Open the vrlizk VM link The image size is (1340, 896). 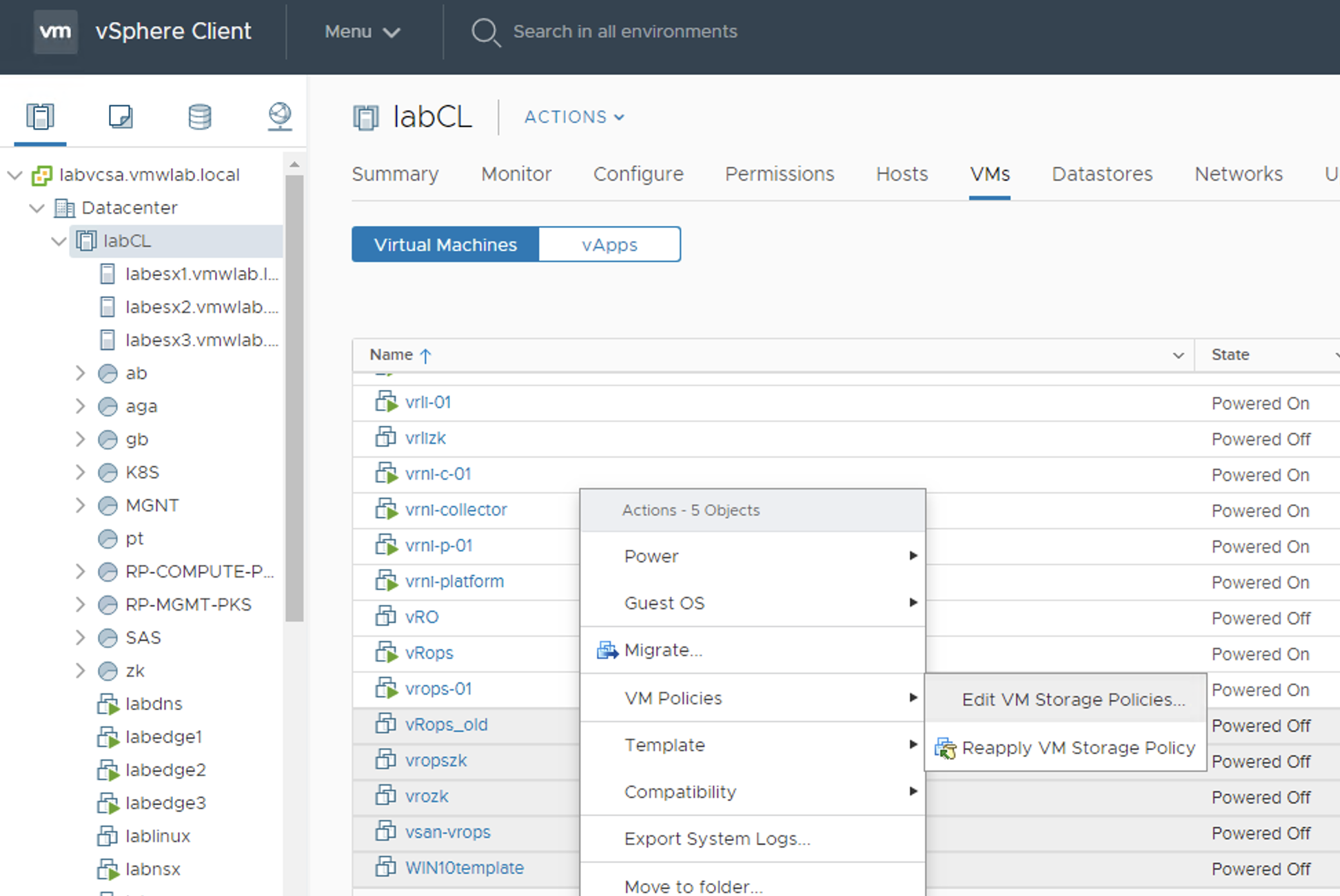pyautogui.click(x=425, y=438)
